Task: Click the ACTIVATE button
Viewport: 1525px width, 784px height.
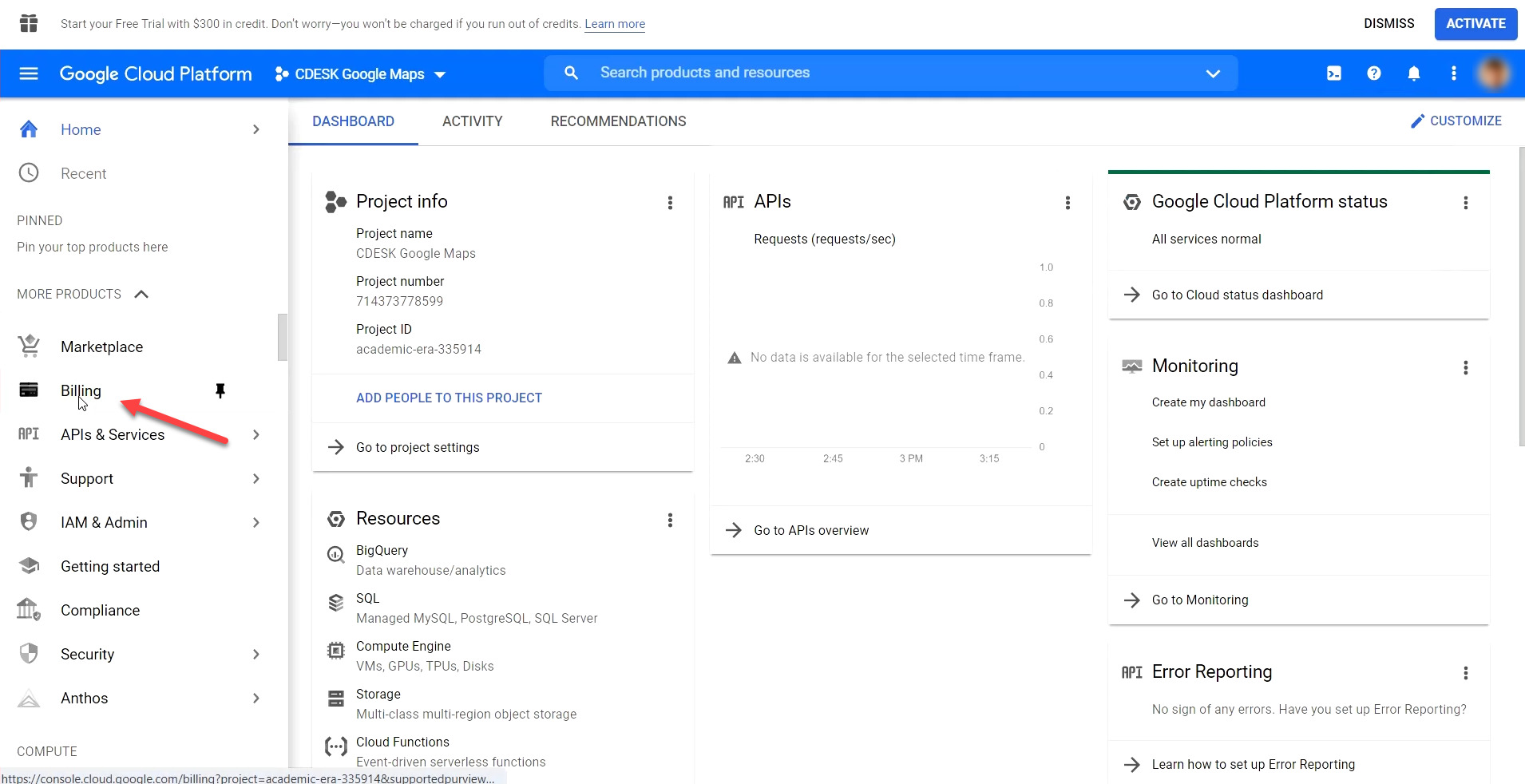Action: 1475,24
